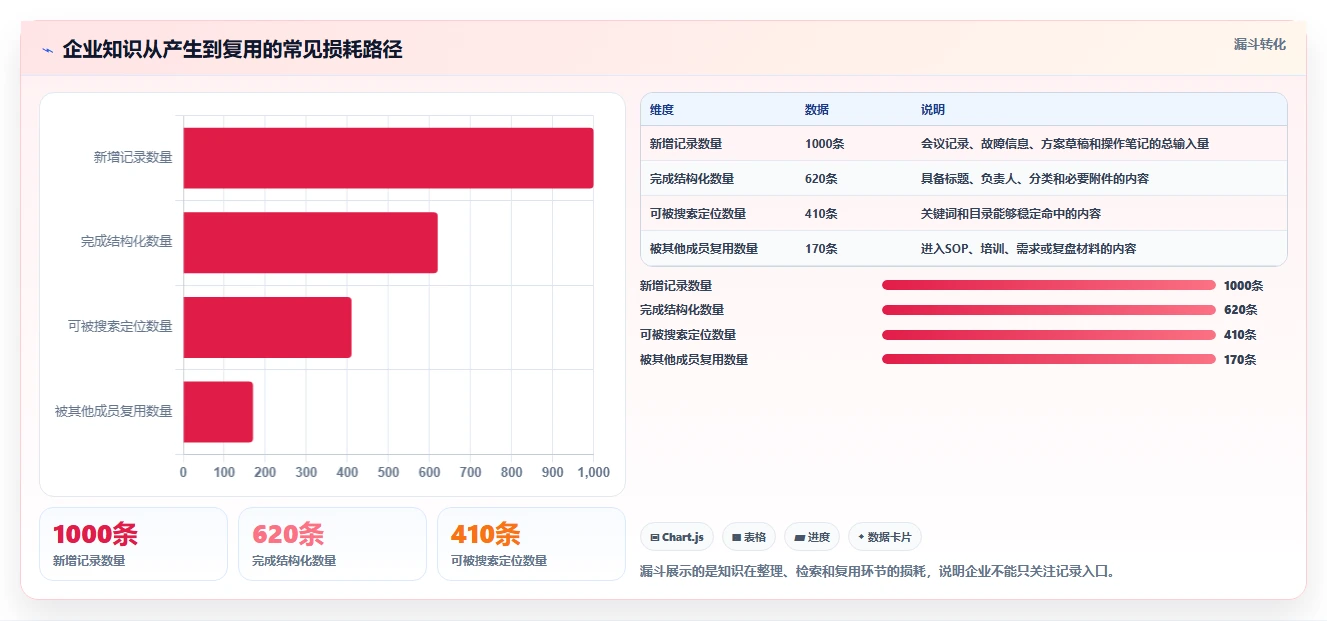Click the 1000条 新增记录数量 summary card
This screenshot has height=621, width=1327.
[x=133, y=544]
